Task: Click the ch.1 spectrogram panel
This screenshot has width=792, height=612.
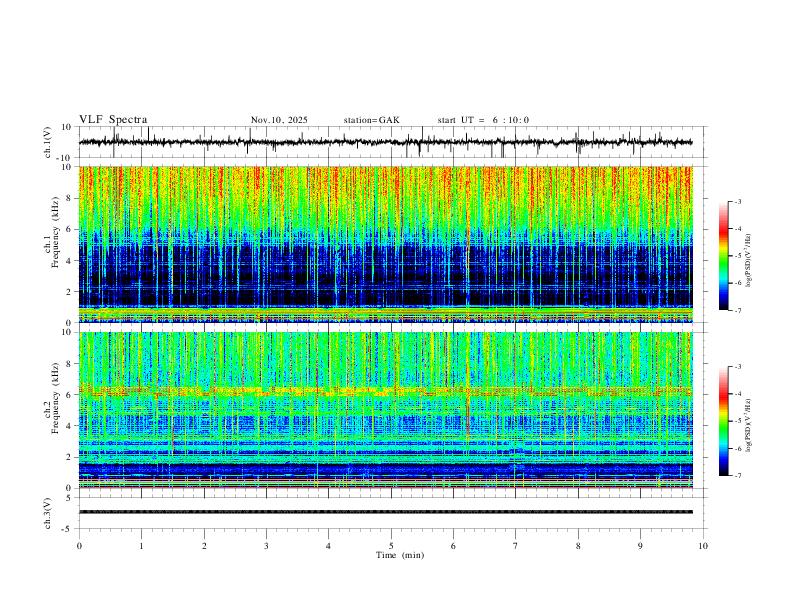Action: 385,244
